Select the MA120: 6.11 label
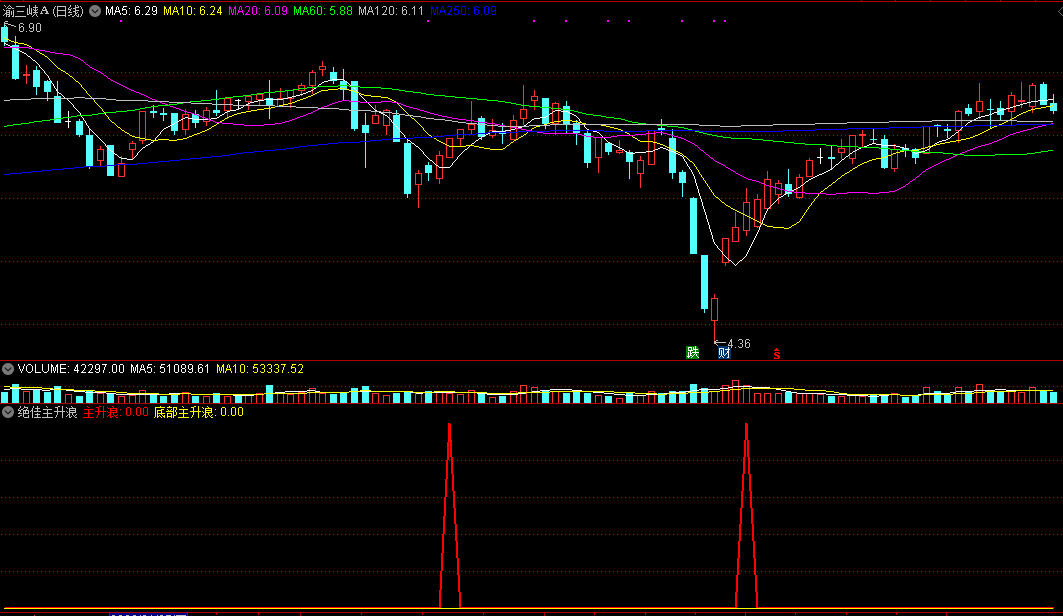The width and height of the screenshot is (1063, 616). pos(391,11)
